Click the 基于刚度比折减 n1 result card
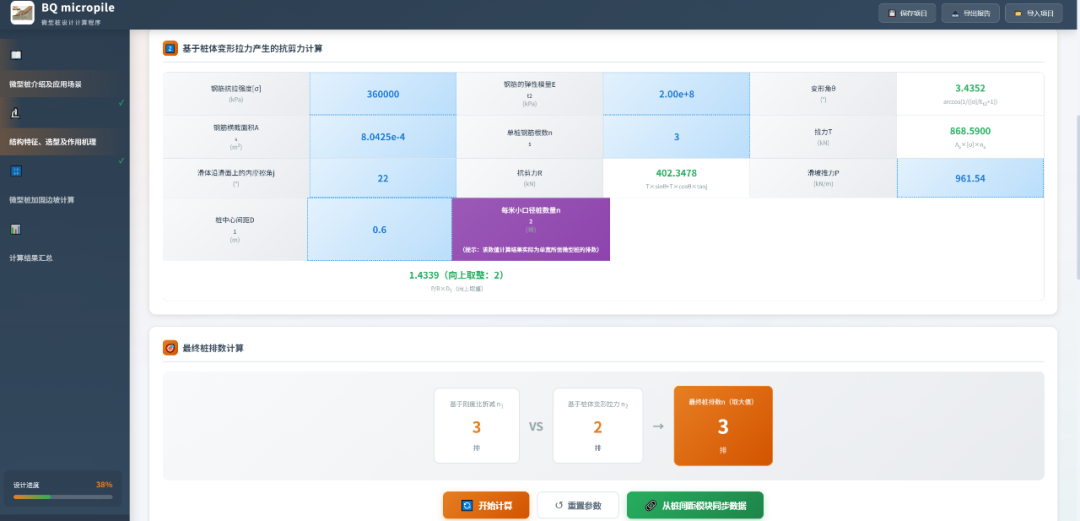The image size is (1080, 521). click(476, 425)
